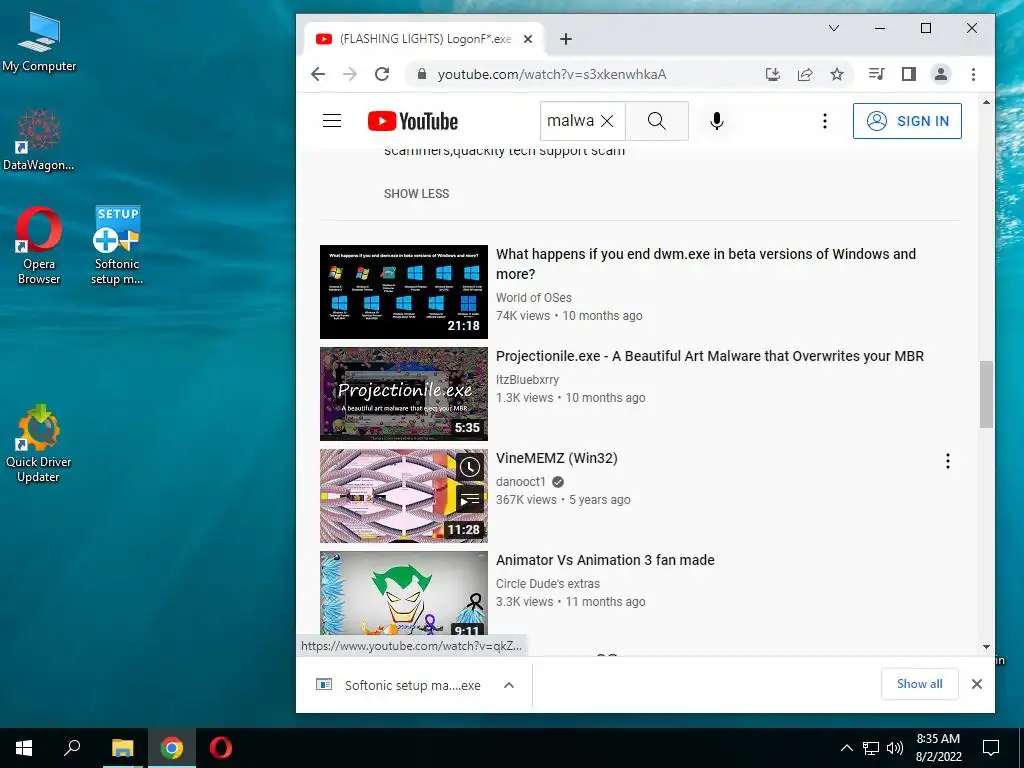Add VineMEMZ to Watch later

point(470,467)
